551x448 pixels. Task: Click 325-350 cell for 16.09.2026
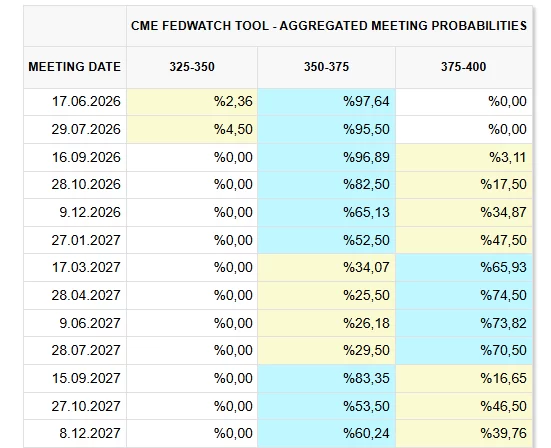(192, 157)
